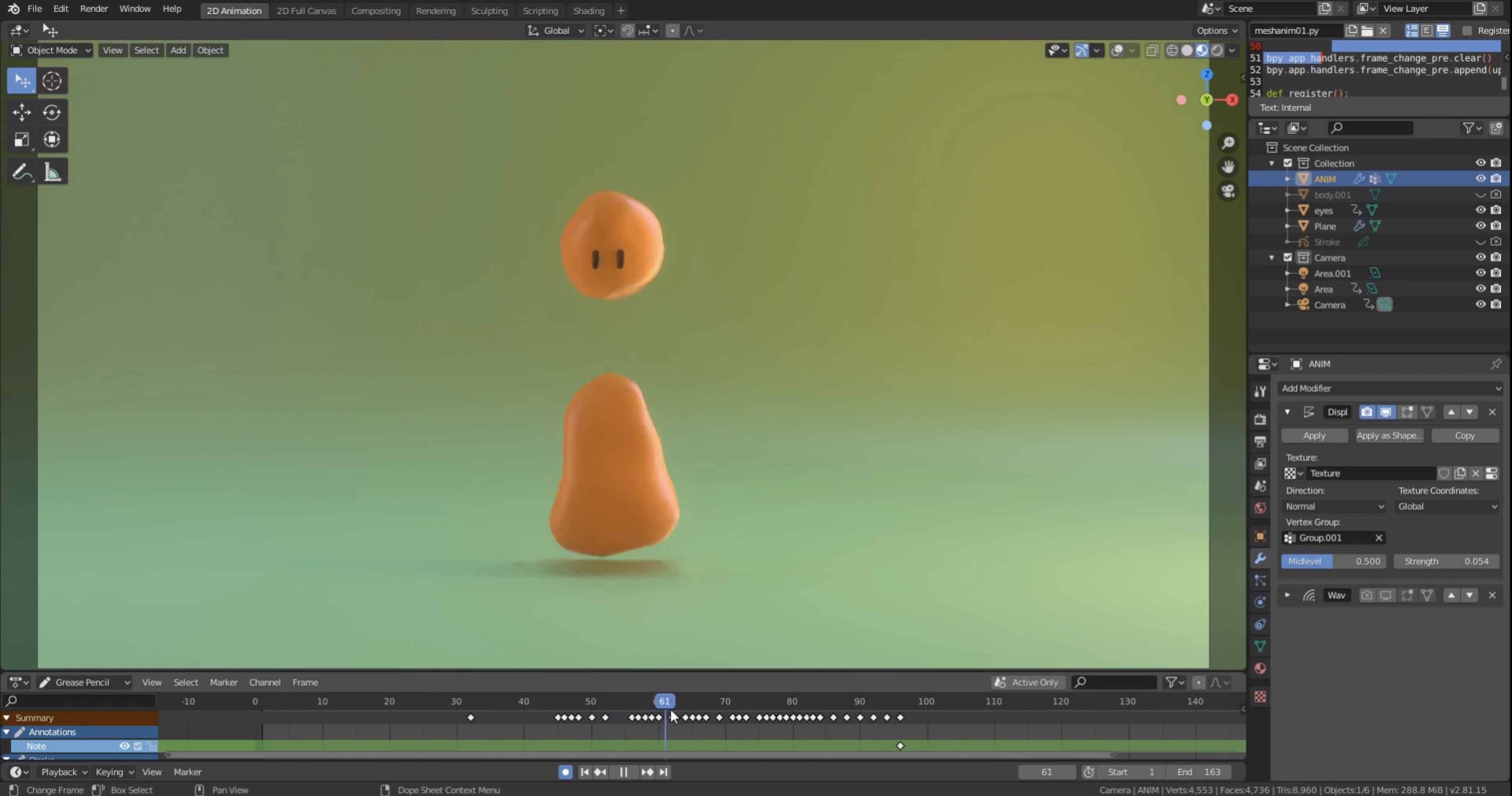Select the Annotate tool
Screen dimensions: 1512x796
coord(22,172)
